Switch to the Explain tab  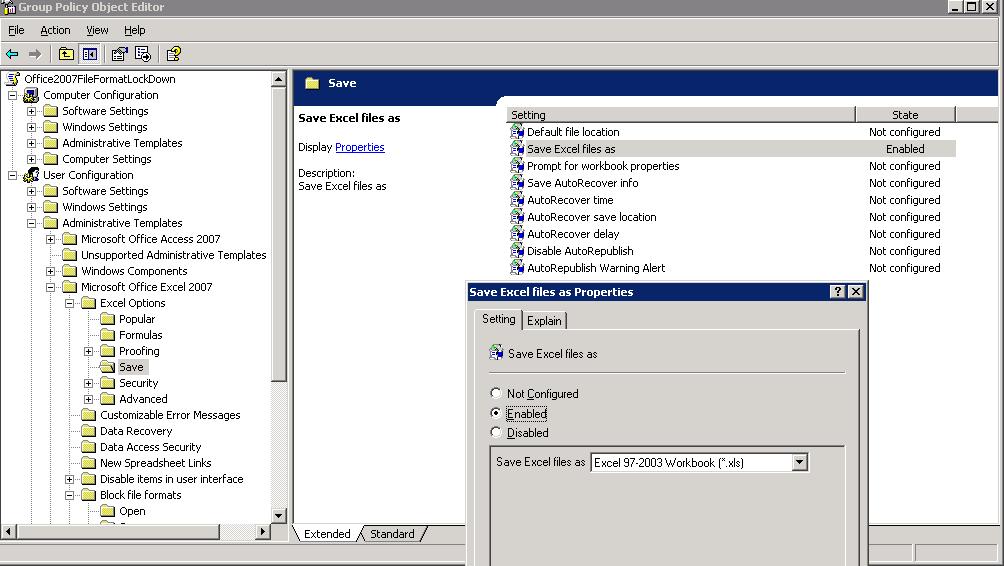544,321
